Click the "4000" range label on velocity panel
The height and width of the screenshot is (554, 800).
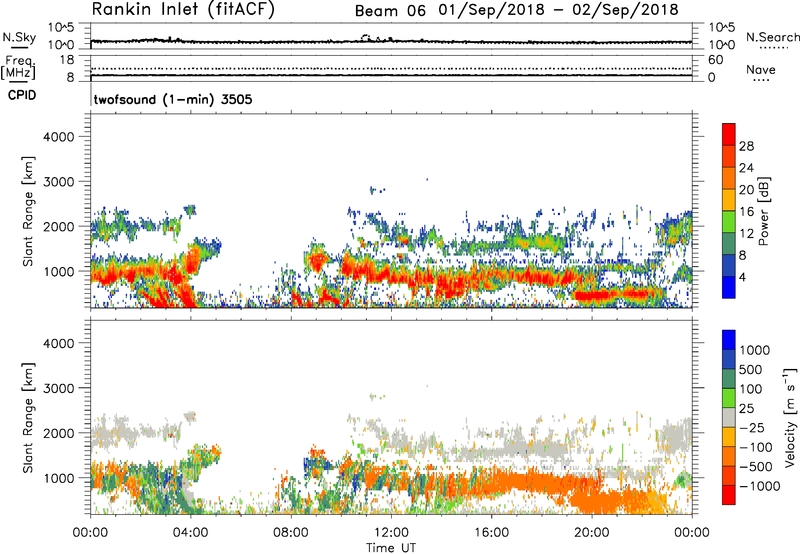(x=58, y=343)
